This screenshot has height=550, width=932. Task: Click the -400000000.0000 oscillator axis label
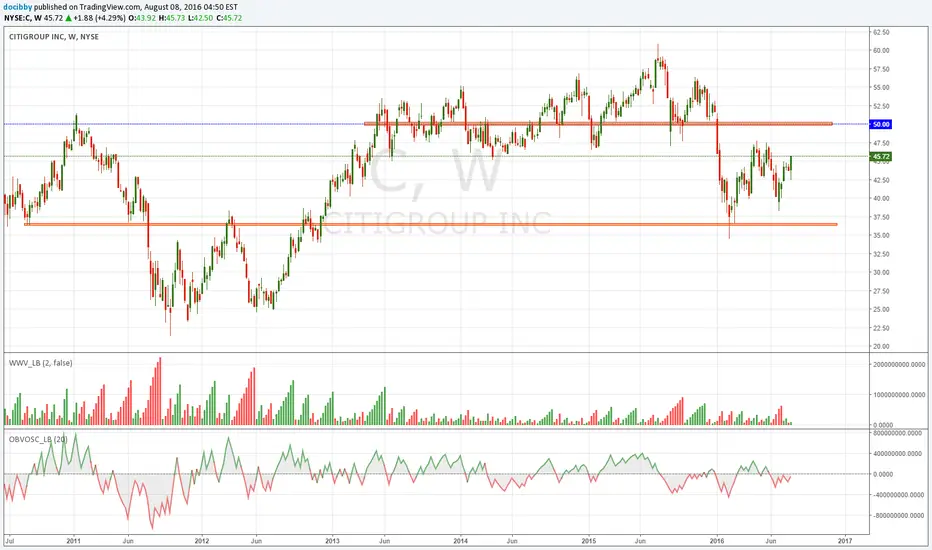(x=897, y=495)
